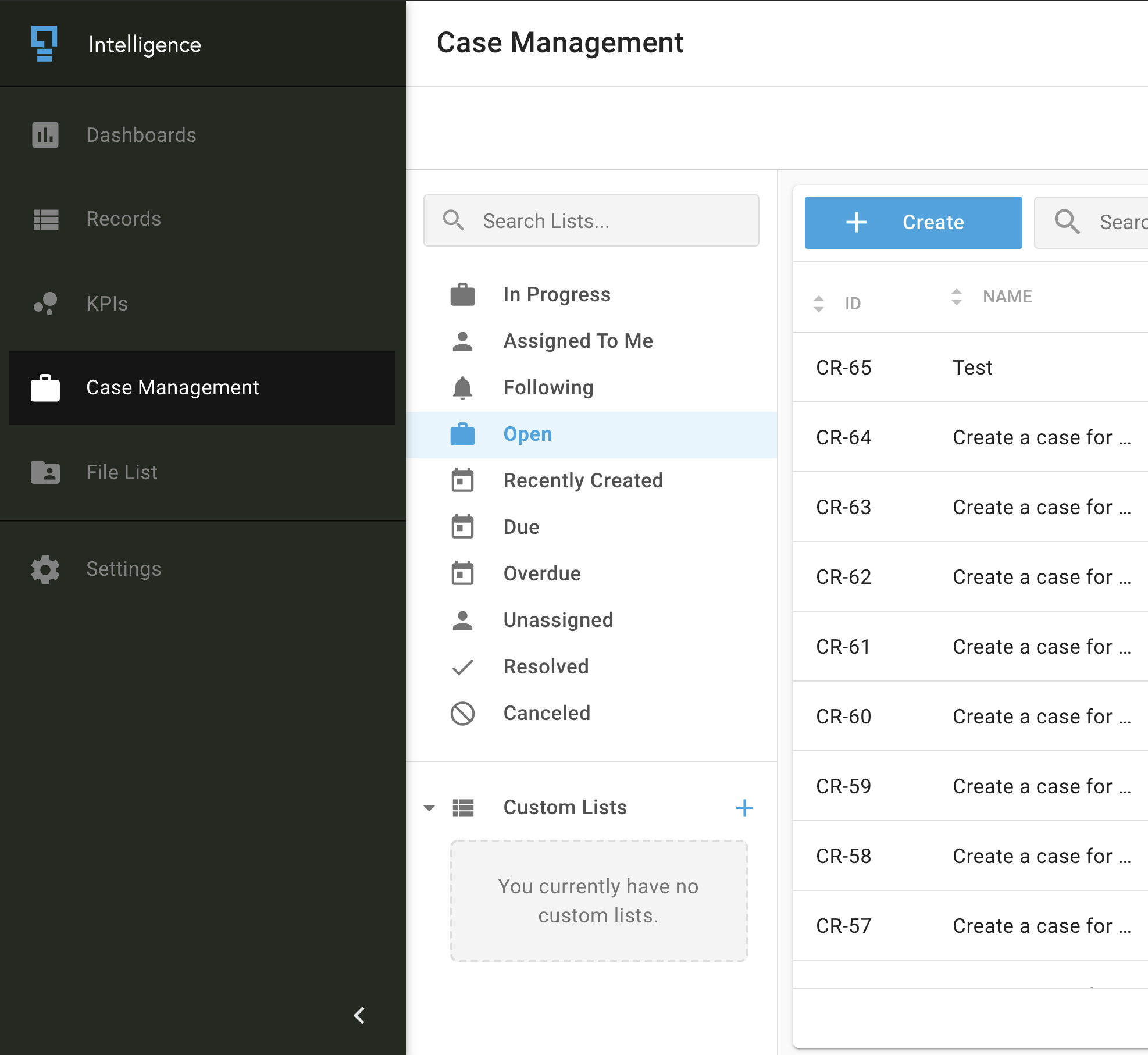Add a new custom list with plus icon
Viewport: 1148px width, 1055px height.
pos(745,808)
